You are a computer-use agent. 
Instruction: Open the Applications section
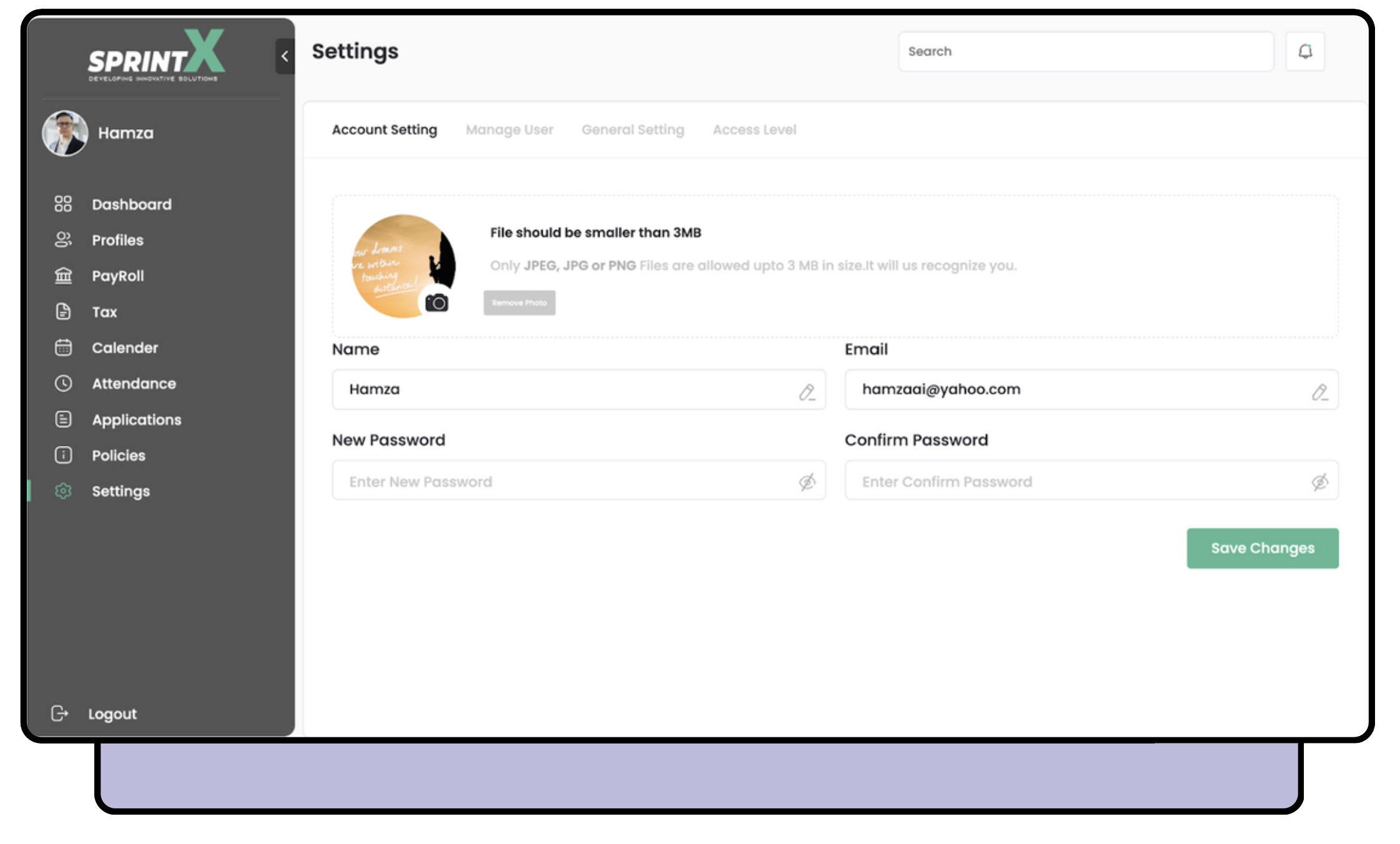(x=136, y=420)
